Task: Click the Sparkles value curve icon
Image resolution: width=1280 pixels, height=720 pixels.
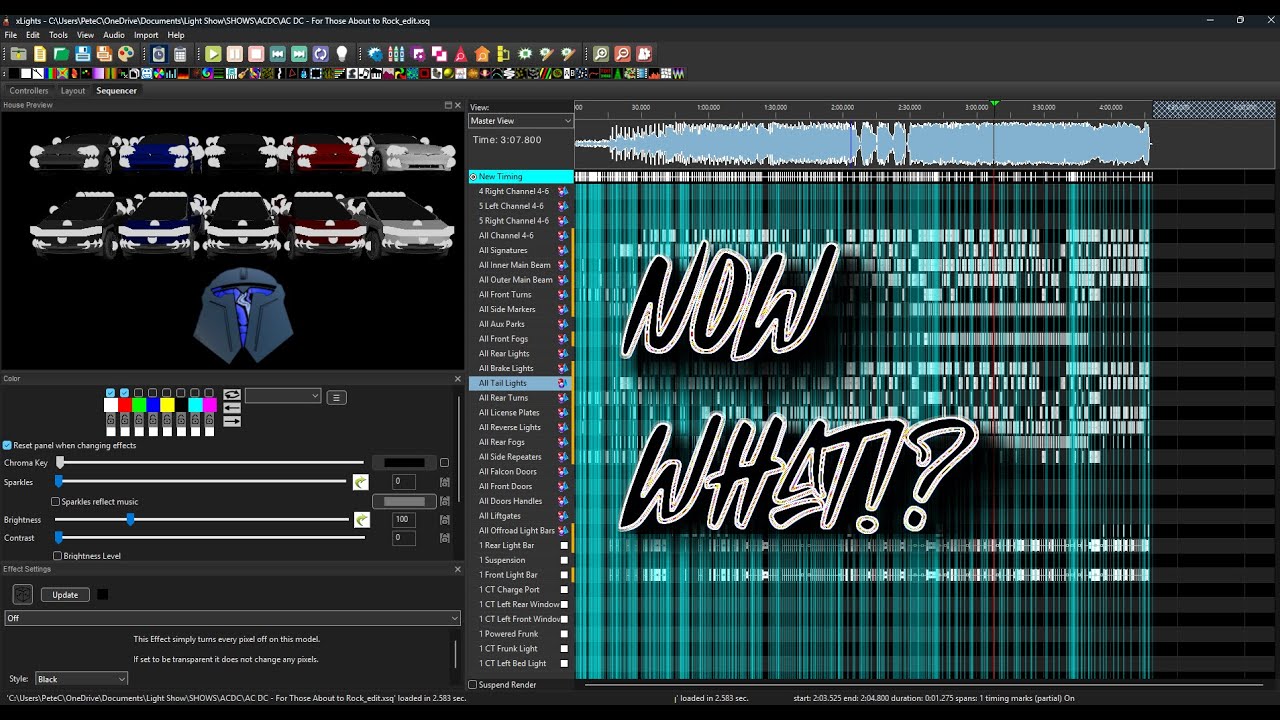Action: point(361,482)
